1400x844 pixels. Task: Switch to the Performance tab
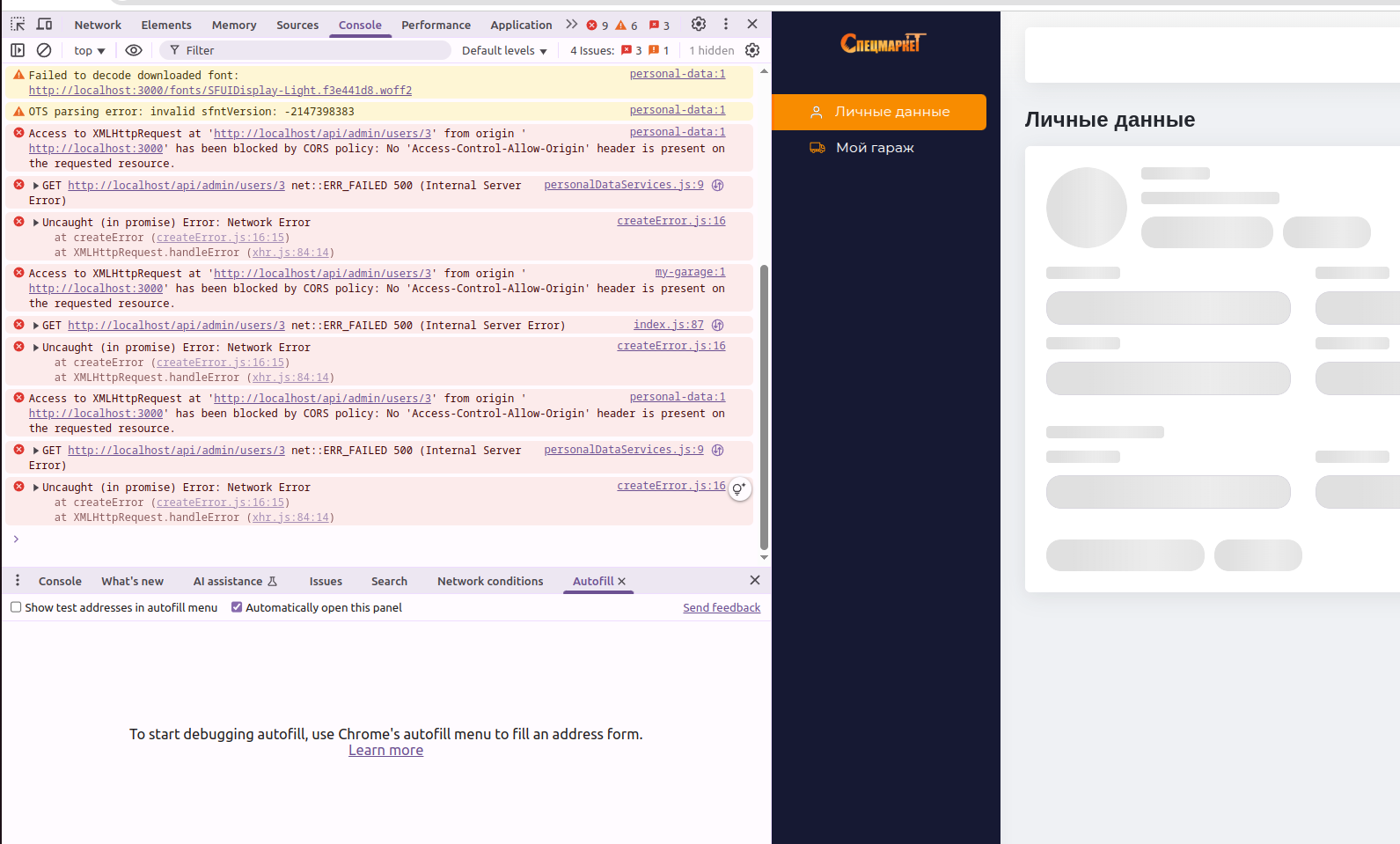436,25
